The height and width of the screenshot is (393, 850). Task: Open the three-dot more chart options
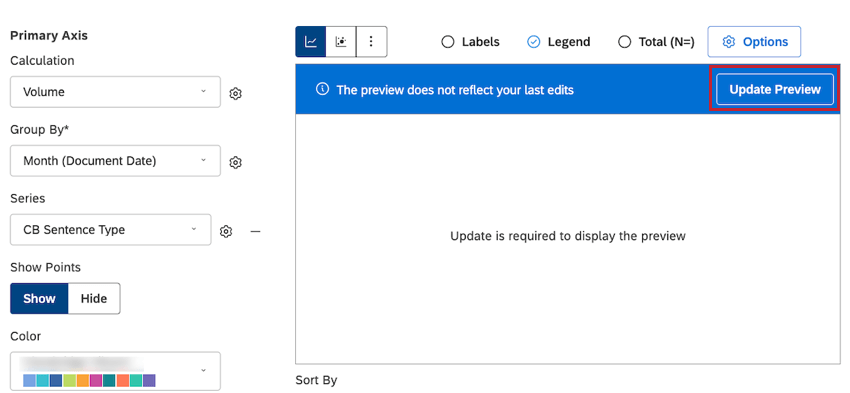pyautogui.click(x=371, y=42)
